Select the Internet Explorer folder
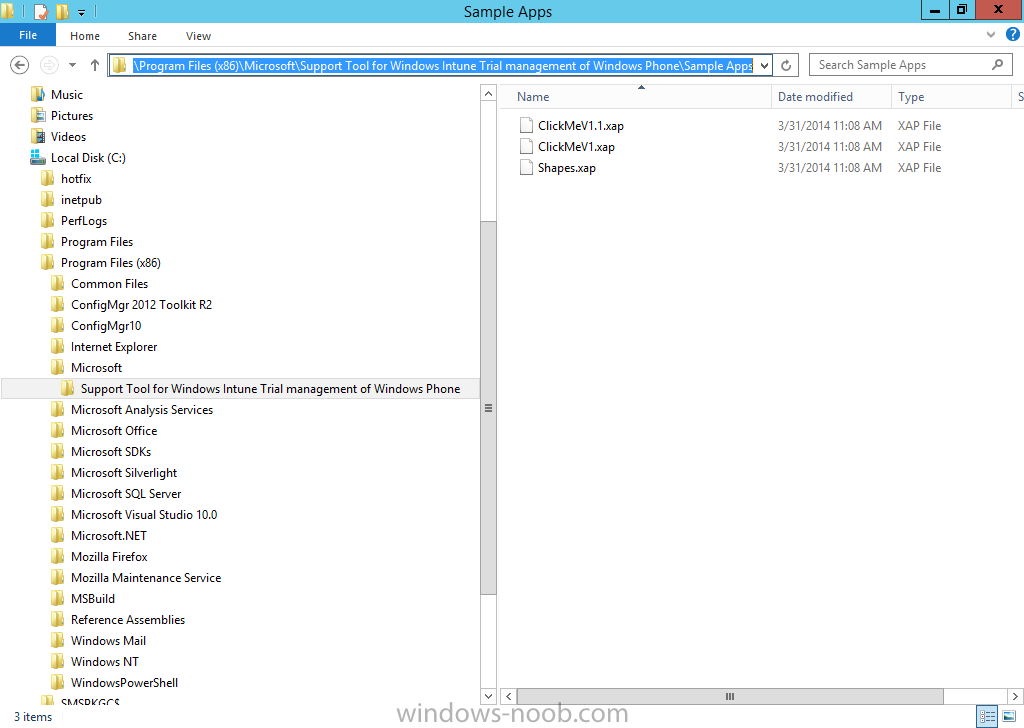This screenshot has width=1024, height=728. 114,347
